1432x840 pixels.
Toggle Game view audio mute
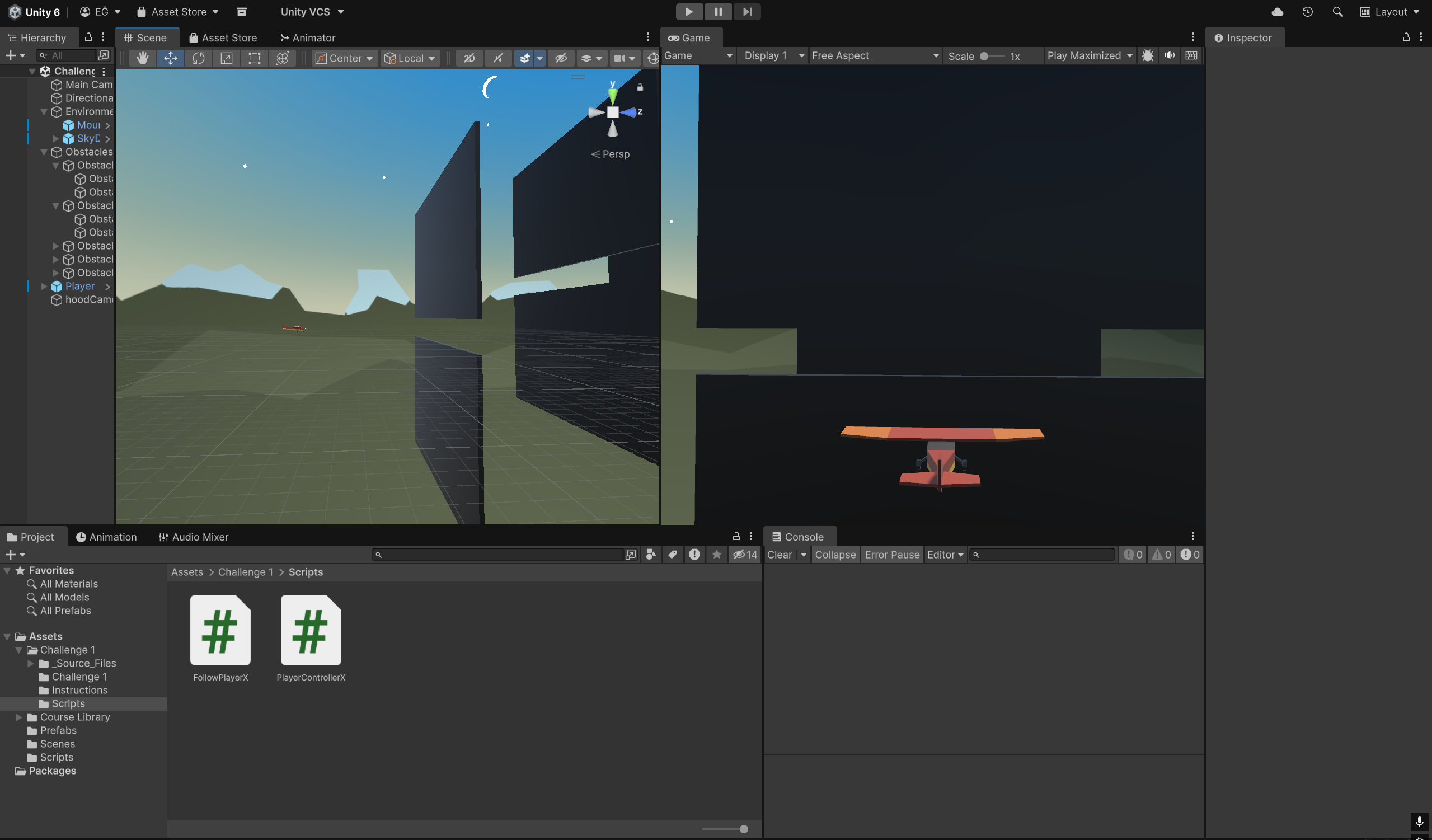pyautogui.click(x=1169, y=56)
